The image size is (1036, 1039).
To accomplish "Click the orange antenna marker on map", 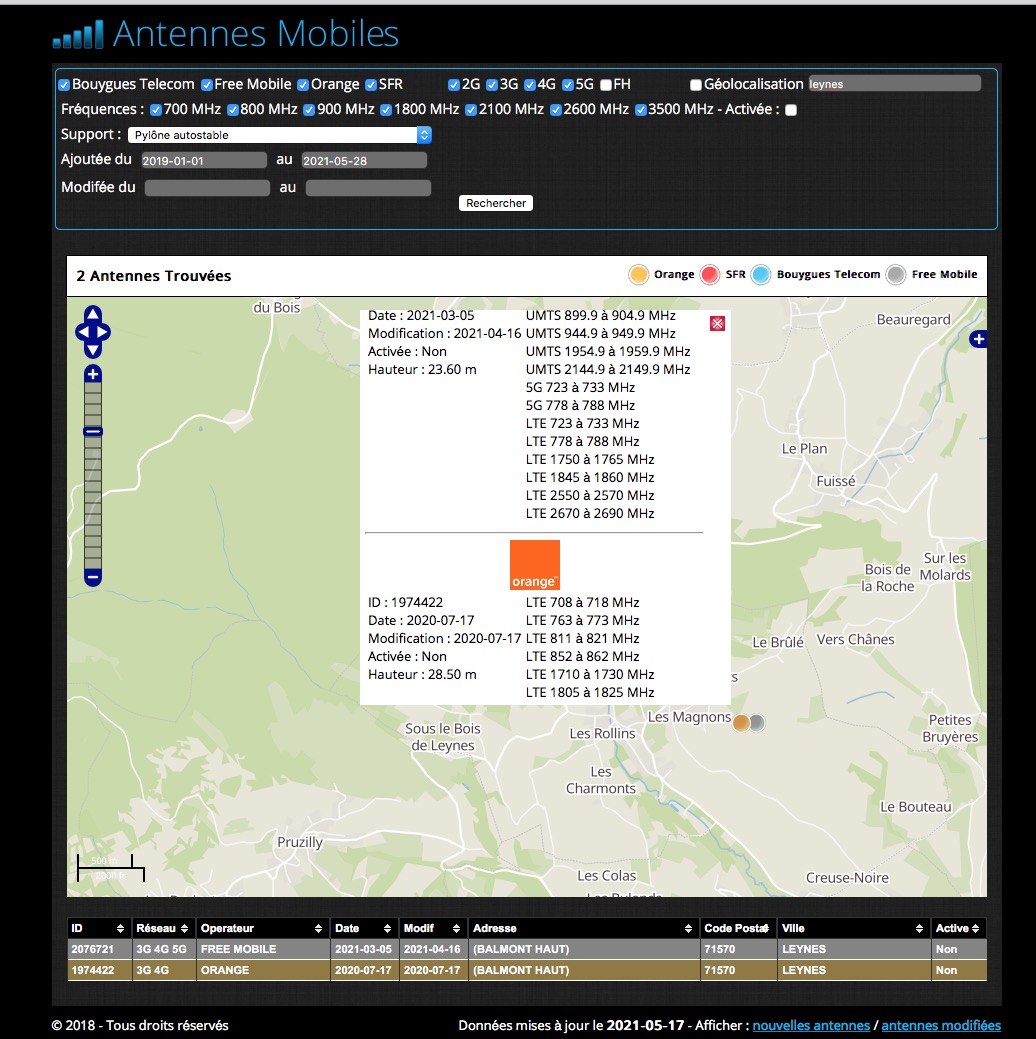I will [x=741, y=722].
